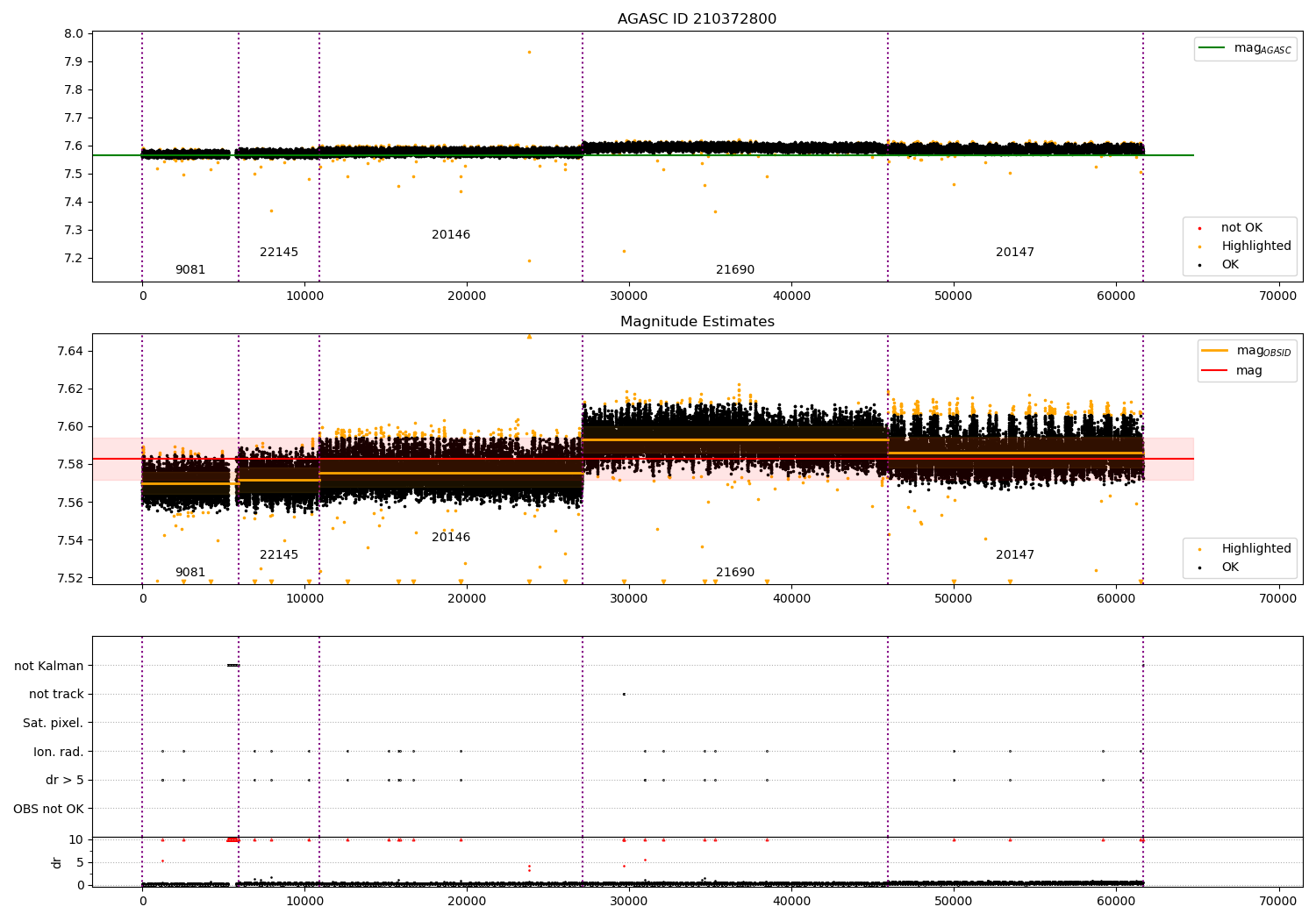The image size is (1316, 921).
Task: Click obsid label 22145 in Magnitude Estimates plot
Action: pyautogui.click(x=279, y=555)
